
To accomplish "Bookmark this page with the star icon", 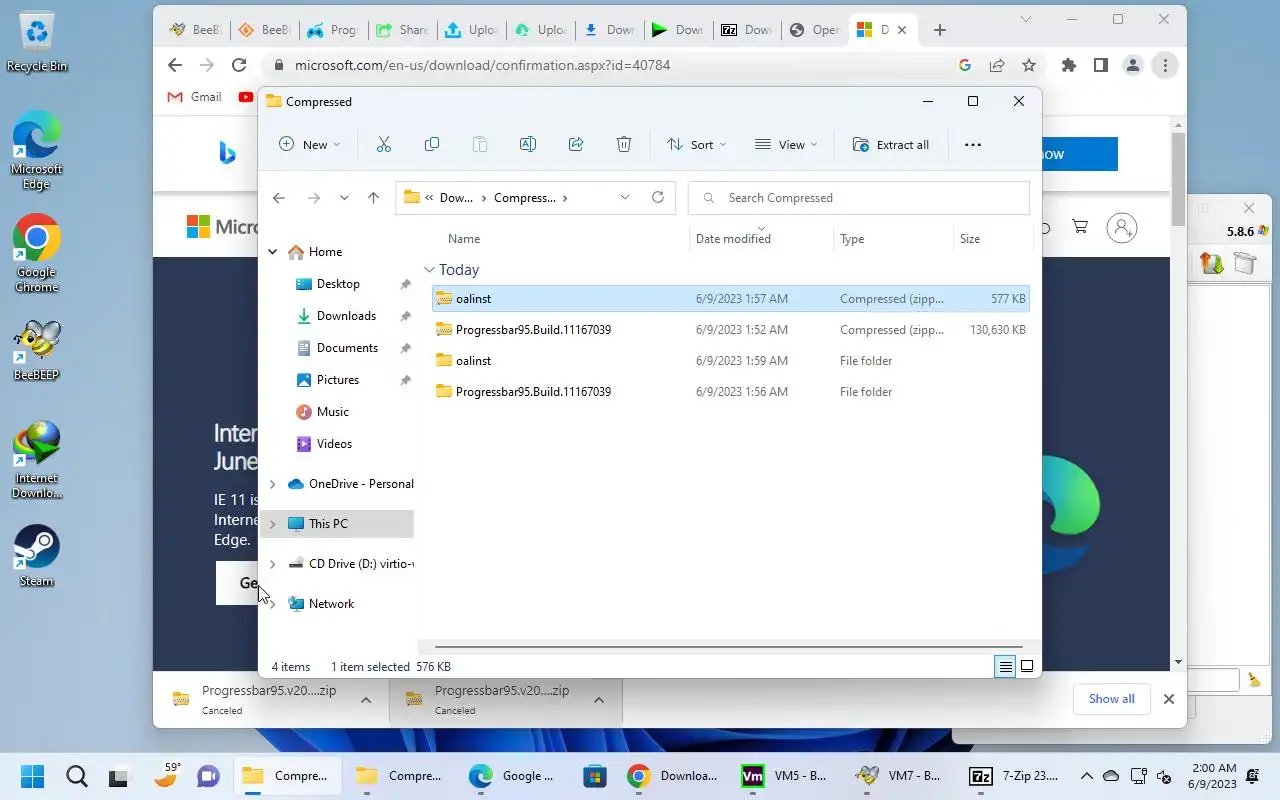I will pos(1029,65).
